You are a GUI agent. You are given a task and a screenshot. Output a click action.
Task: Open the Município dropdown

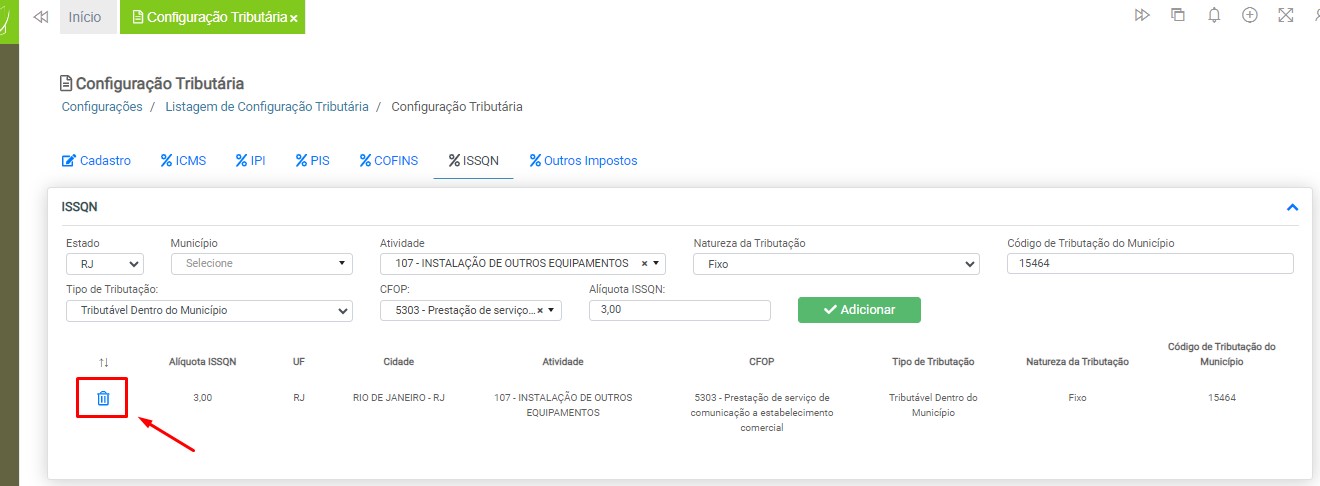point(261,264)
